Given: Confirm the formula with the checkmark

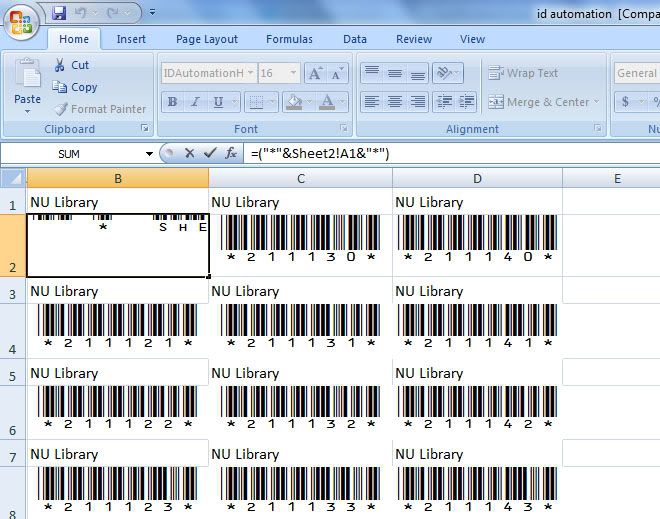Looking at the screenshot, I should 210,153.
